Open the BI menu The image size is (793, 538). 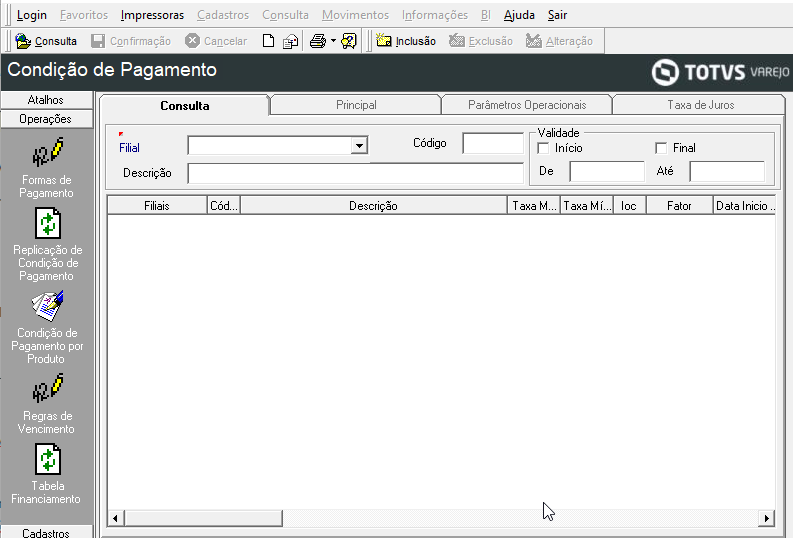click(x=486, y=15)
